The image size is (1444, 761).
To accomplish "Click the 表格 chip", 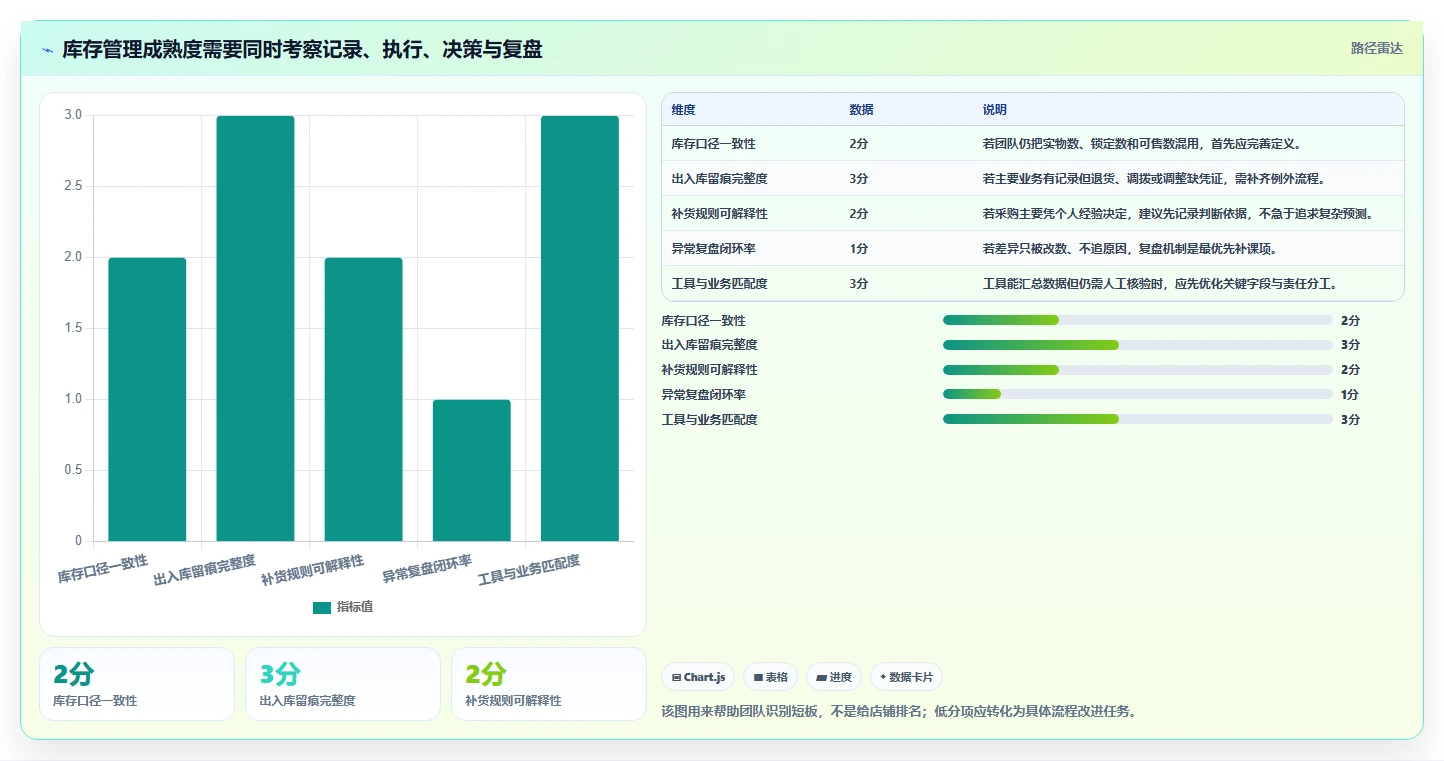I will (x=771, y=677).
